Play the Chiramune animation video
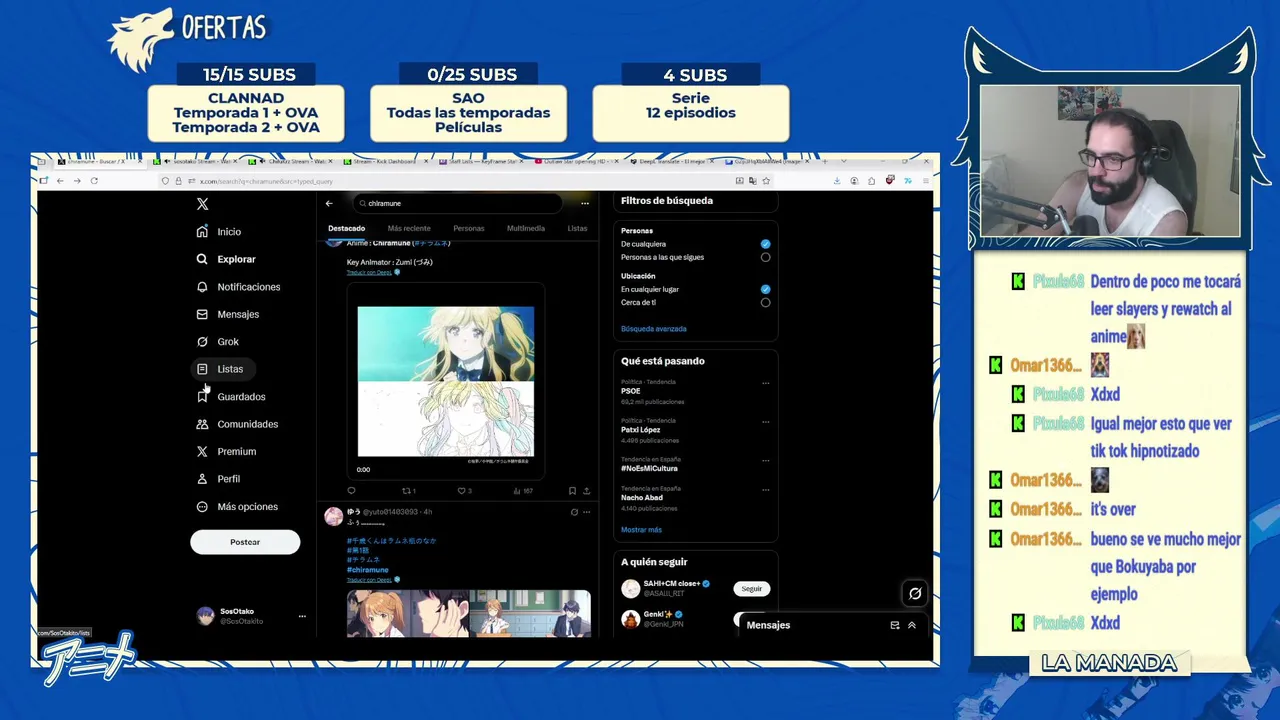1280x720 pixels. [x=446, y=382]
